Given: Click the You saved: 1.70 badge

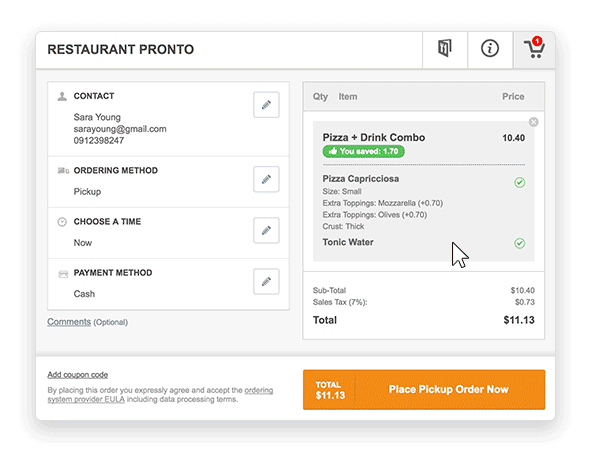Looking at the screenshot, I should click(363, 151).
